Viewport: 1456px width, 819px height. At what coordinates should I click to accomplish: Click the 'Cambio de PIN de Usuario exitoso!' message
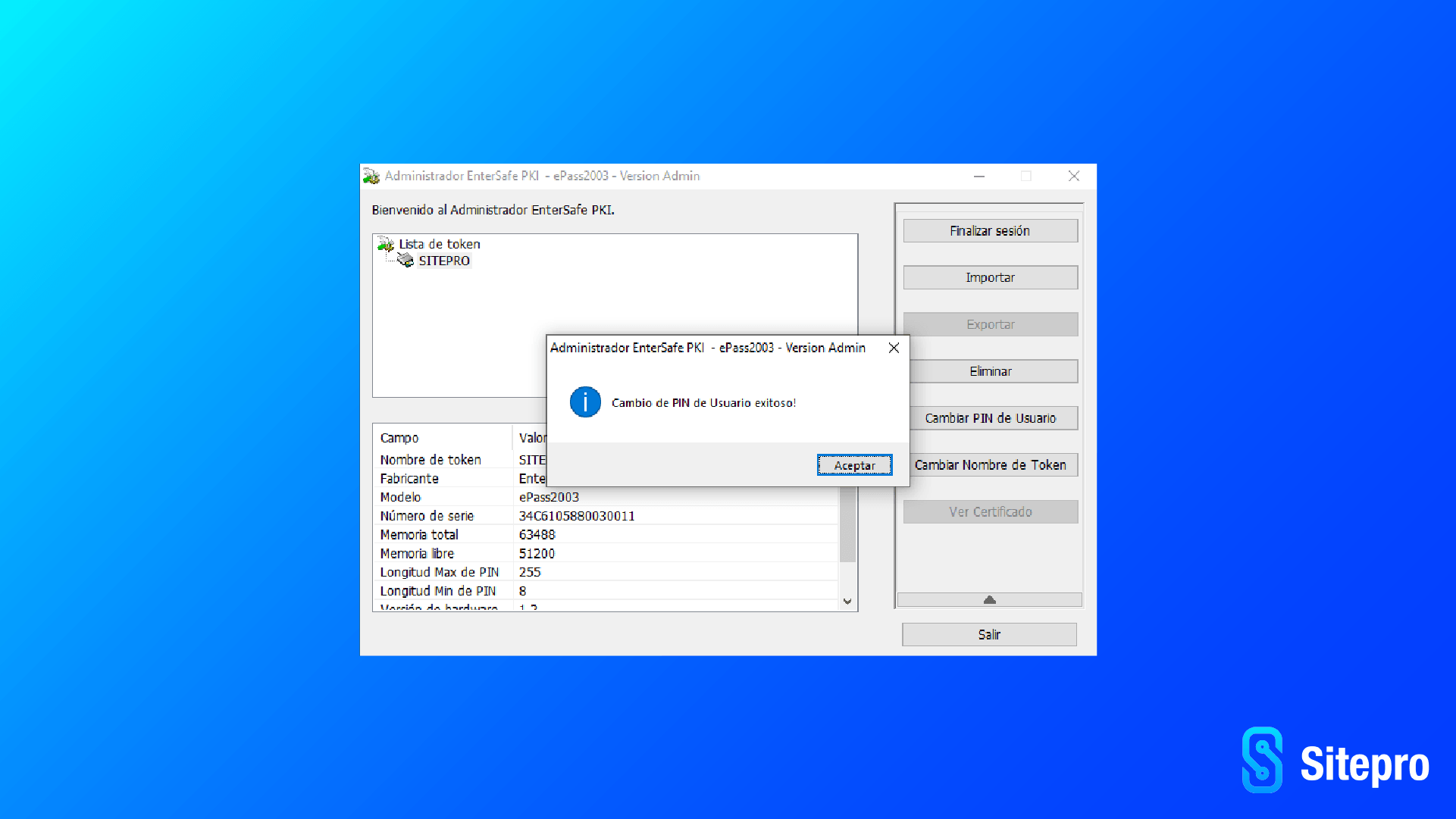703,403
